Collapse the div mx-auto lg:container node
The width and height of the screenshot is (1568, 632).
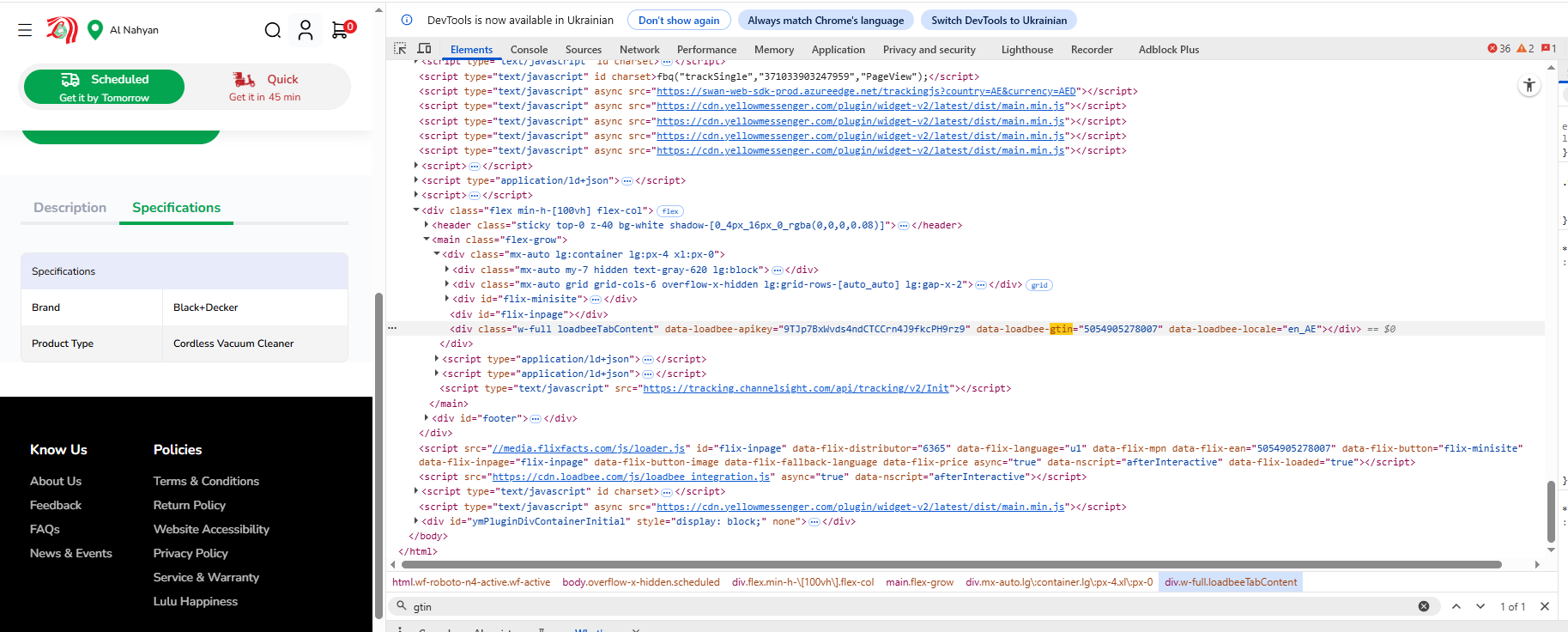(437, 254)
